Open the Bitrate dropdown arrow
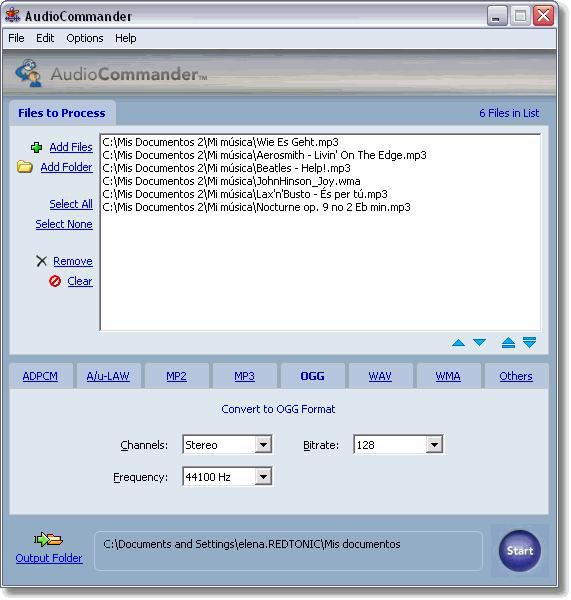The image size is (571, 600). (434, 445)
